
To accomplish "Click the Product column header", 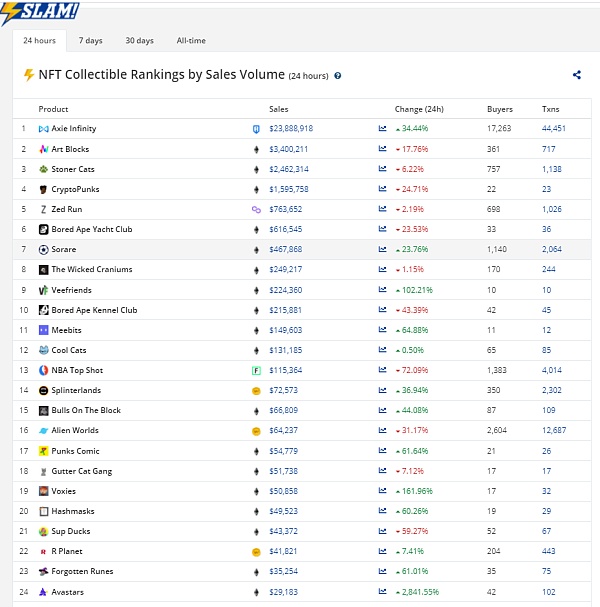I will pos(53,109).
